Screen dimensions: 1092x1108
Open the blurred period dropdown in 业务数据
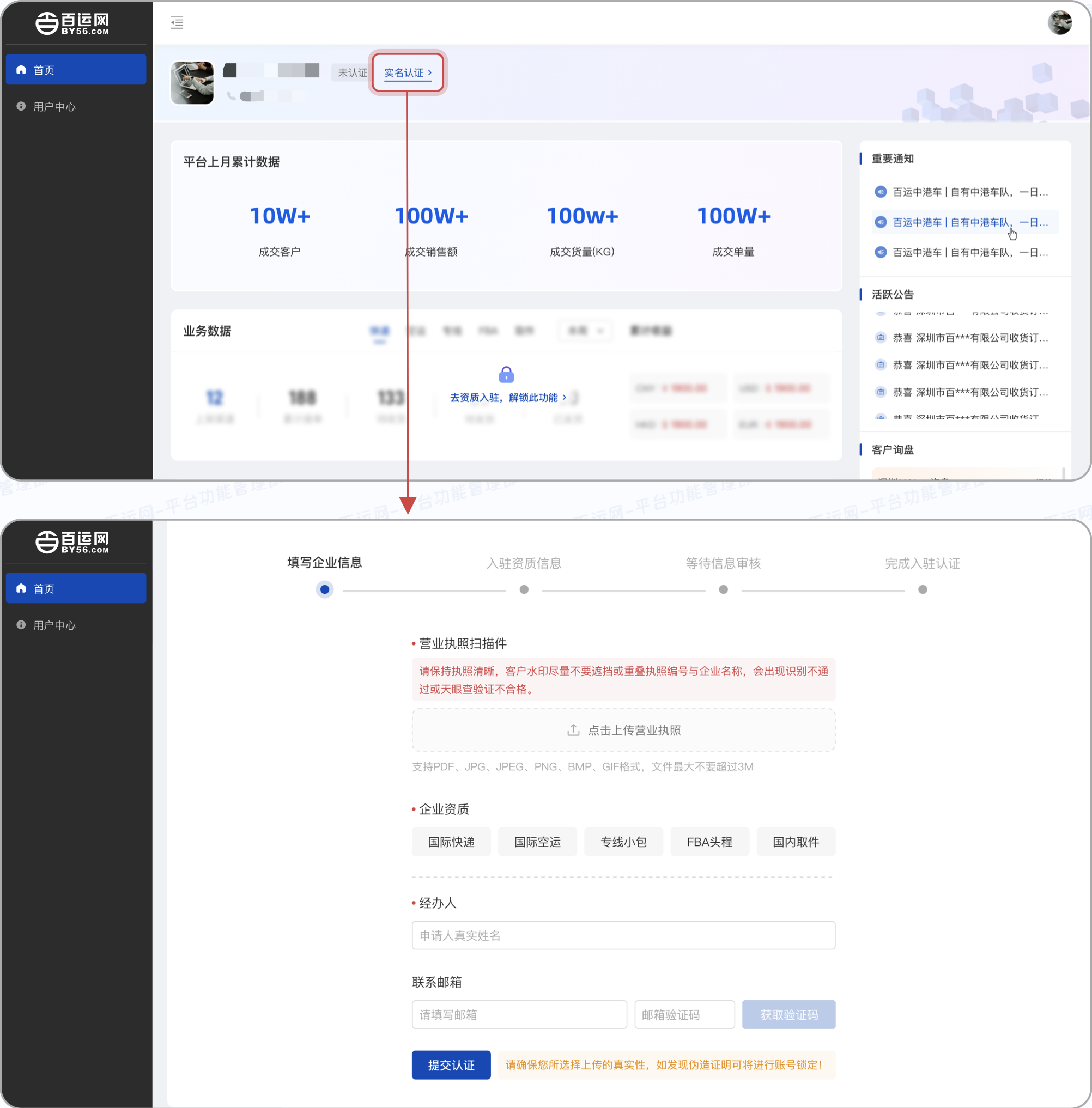(585, 331)
